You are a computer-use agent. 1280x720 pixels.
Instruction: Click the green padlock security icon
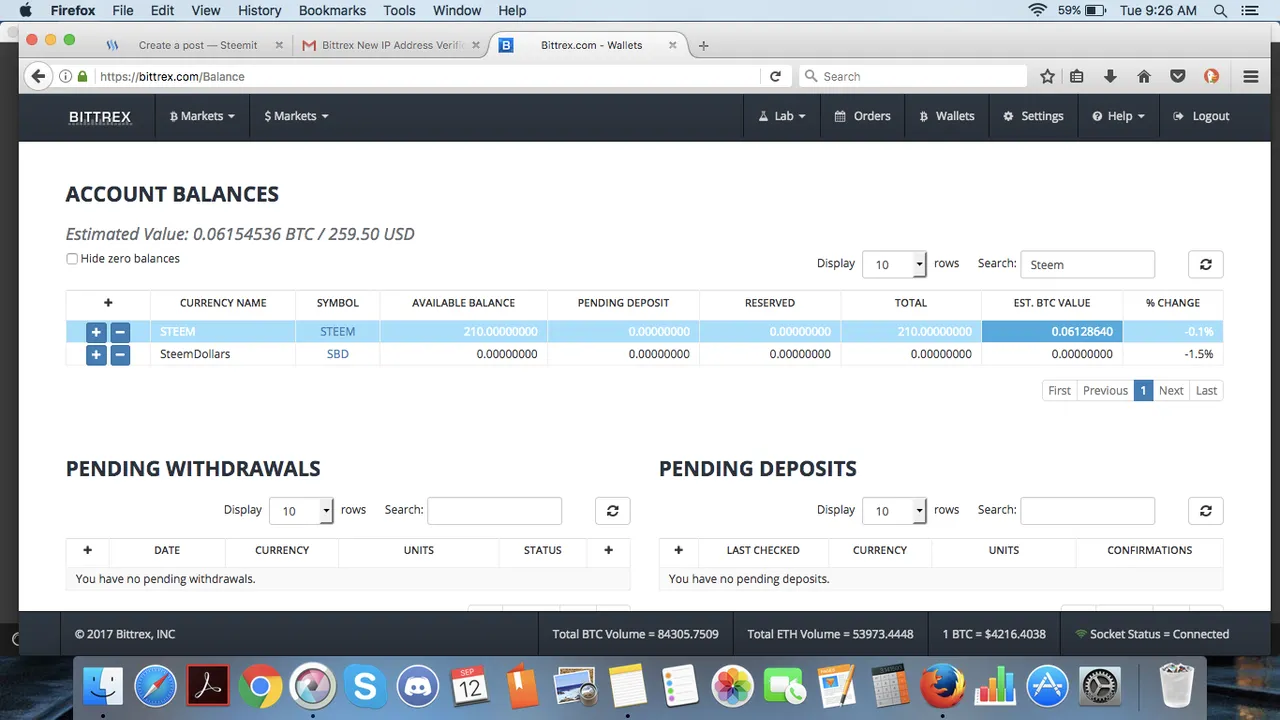click(83, 76)
